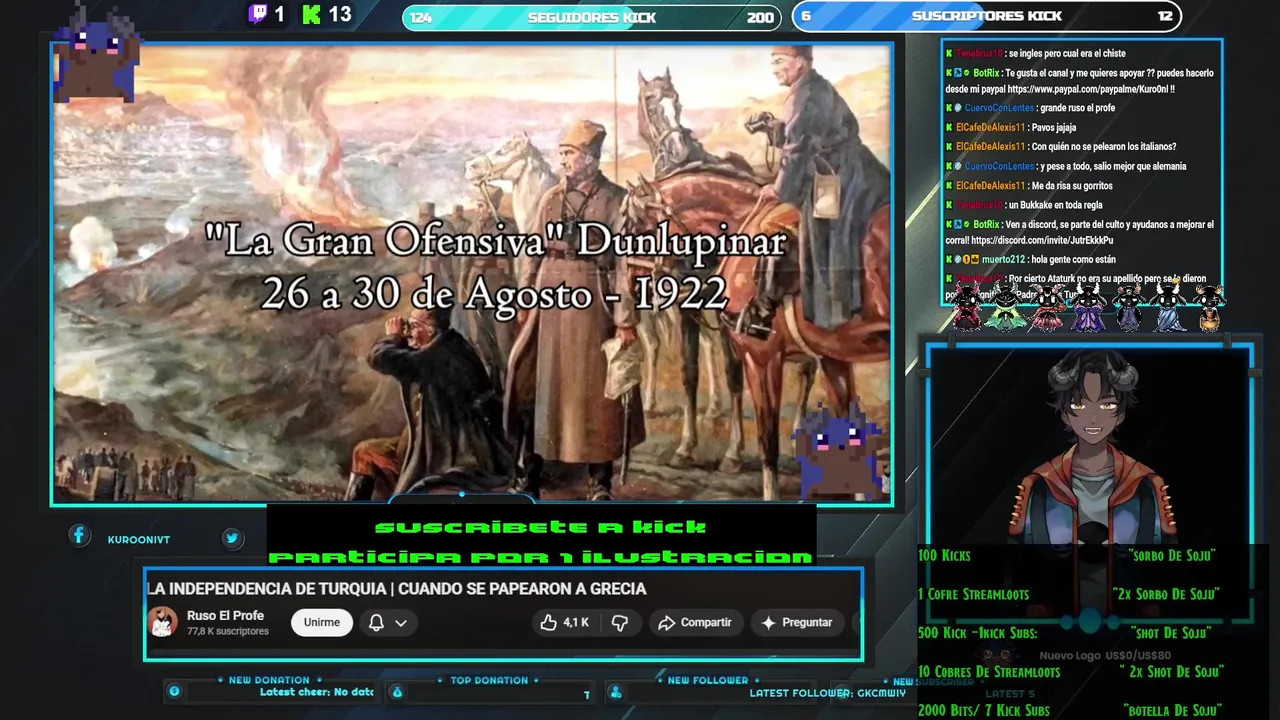The height and width of the screenshot is (720, 1280).
Task: Click the KUROONIVT handle text
Action: tap(139, 540)
